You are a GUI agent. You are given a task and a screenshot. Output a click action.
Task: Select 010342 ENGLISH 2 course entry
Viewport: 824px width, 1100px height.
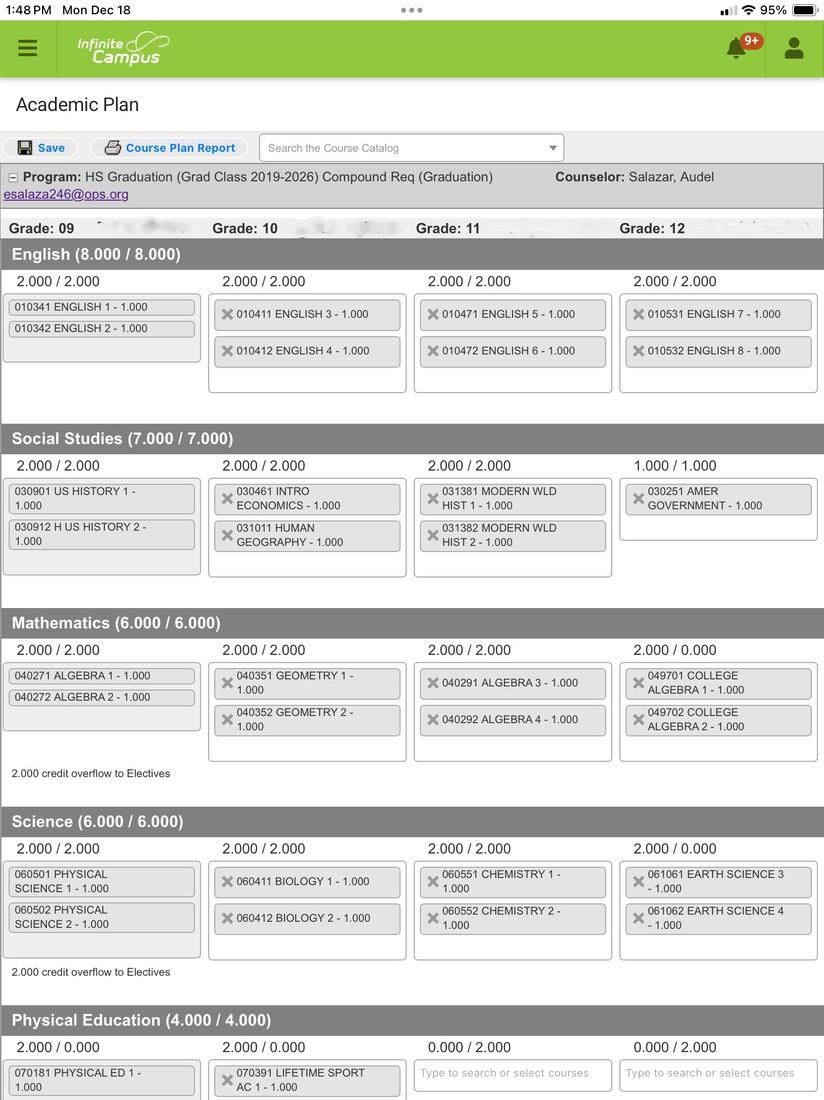102,328
